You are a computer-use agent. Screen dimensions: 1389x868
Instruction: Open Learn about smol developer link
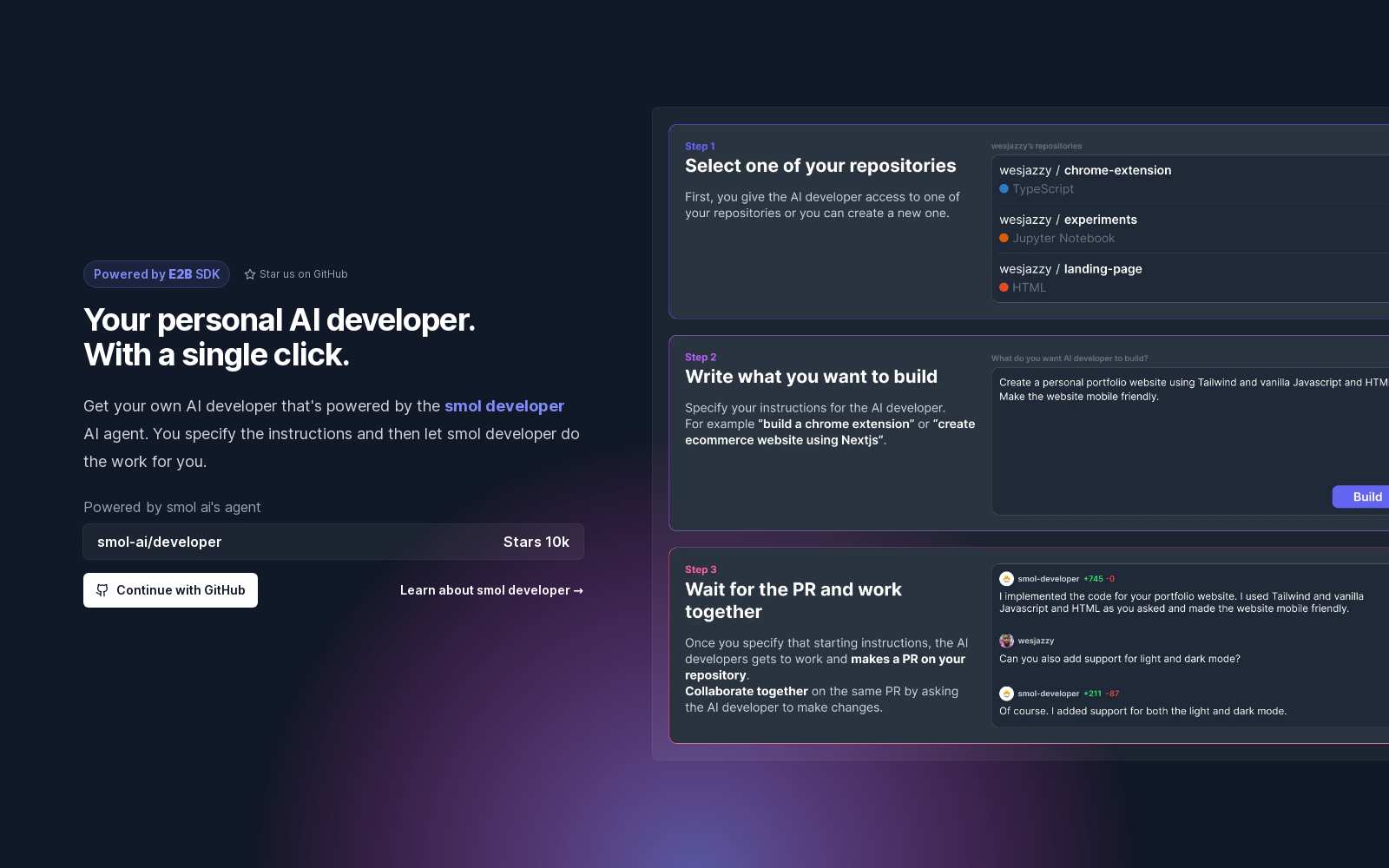pos(491,590)
